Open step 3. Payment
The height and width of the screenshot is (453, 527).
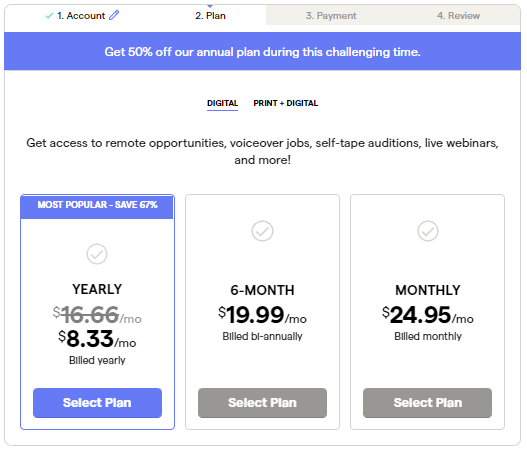(x=331, y=16)
